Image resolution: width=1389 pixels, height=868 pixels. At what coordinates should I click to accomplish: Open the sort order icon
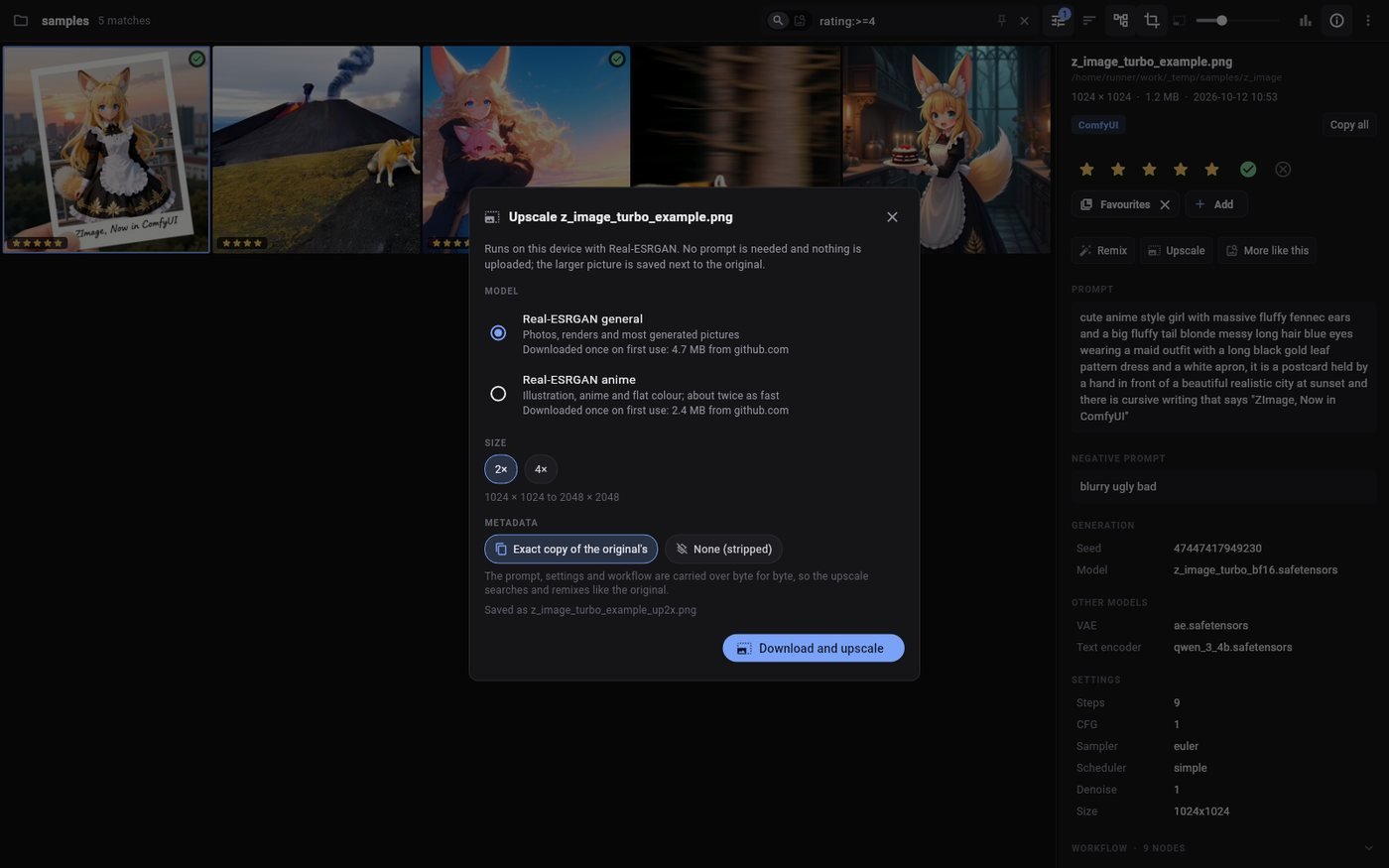[x=1089, y=20]
